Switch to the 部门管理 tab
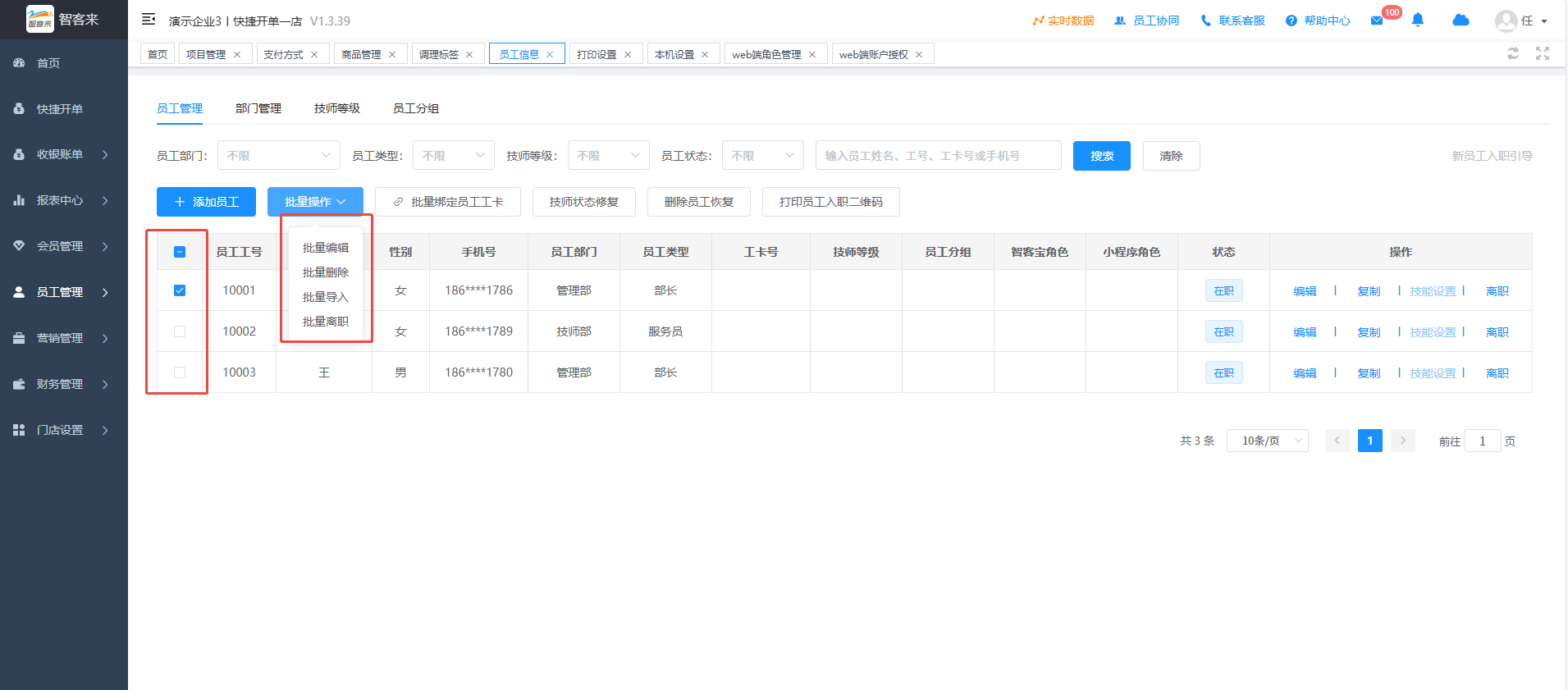The height and width of the screenshot is (690, 1568). (258, 108)
